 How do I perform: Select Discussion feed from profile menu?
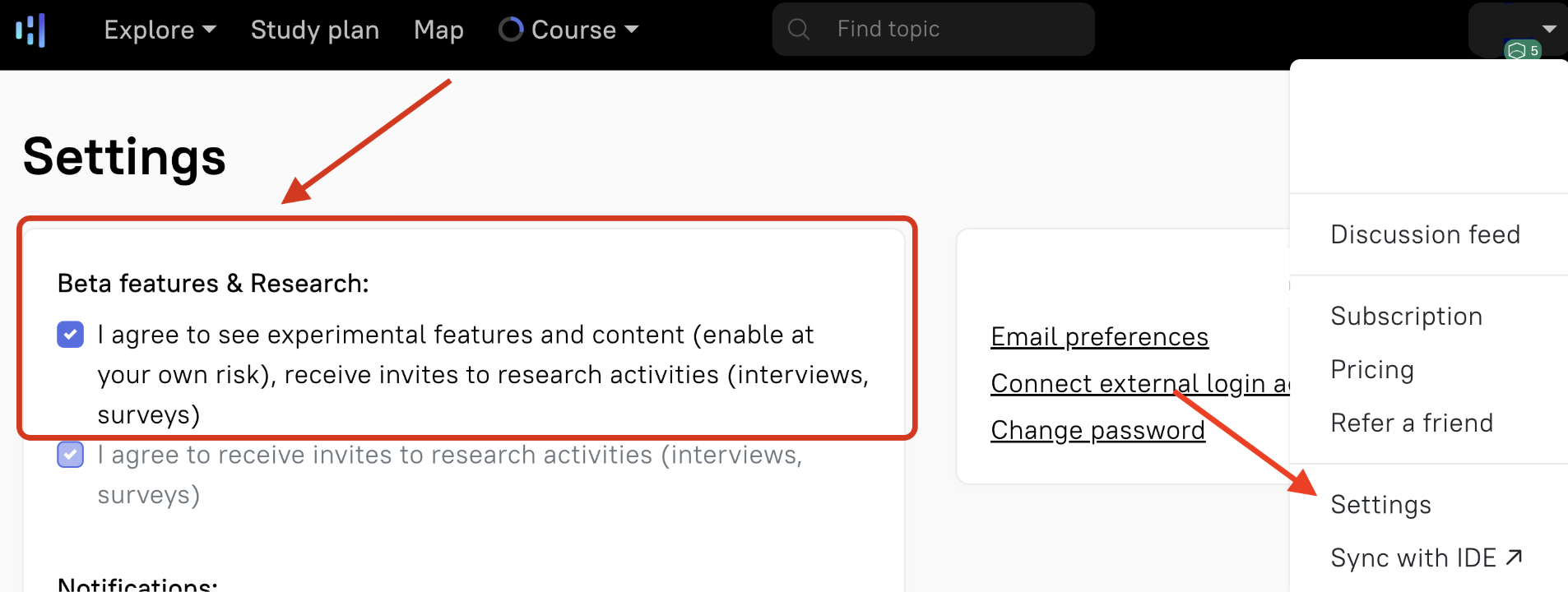(x=1425, y=234)
